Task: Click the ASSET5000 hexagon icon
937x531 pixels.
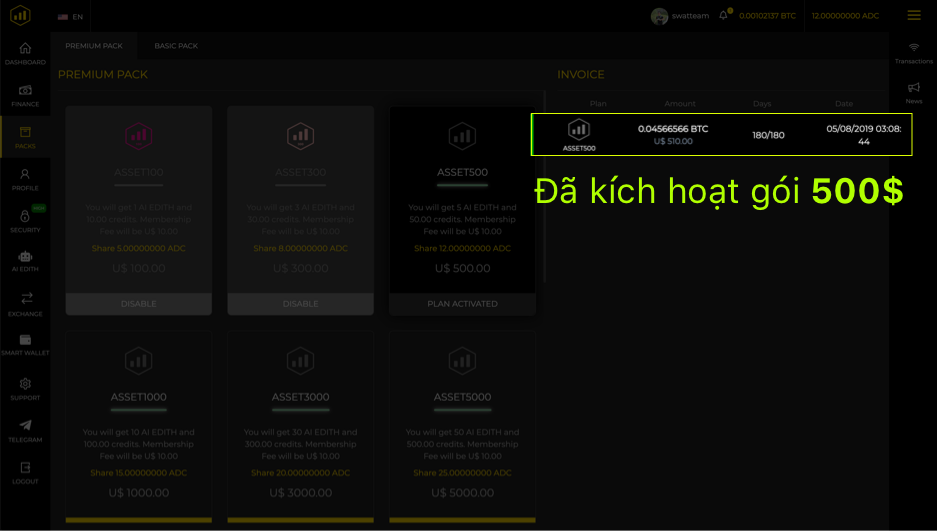Action: point(463,361)
